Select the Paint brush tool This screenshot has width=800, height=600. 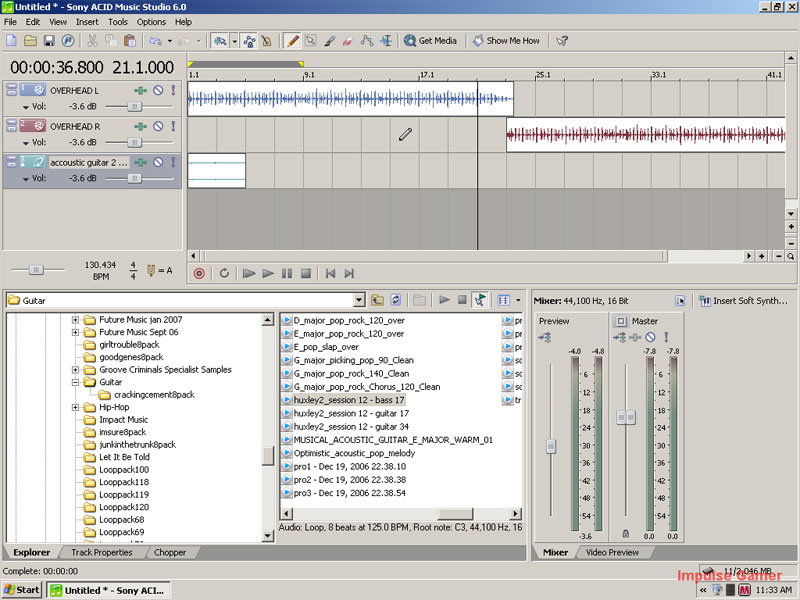(330, 41)
